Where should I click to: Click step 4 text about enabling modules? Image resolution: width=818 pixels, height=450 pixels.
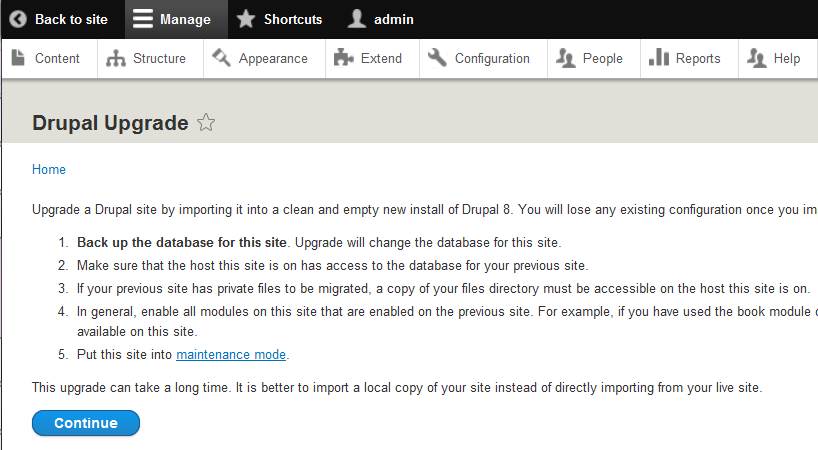(447, 321)
